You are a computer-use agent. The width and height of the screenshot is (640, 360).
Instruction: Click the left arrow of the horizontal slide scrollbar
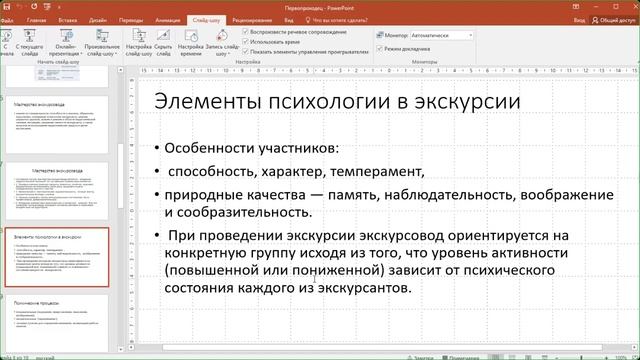pos(131,347)
